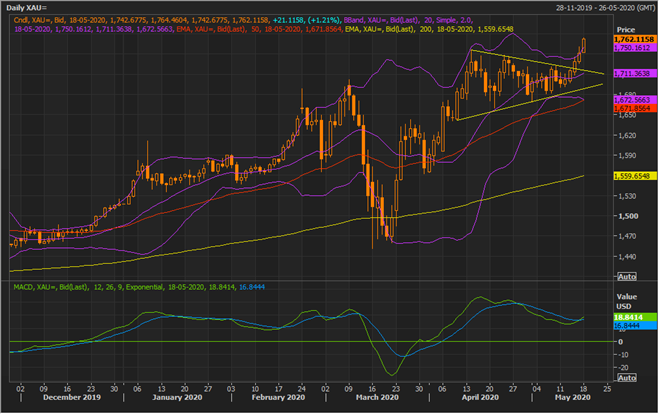Click the 1,530 price axis label

(x=627, y=196)
